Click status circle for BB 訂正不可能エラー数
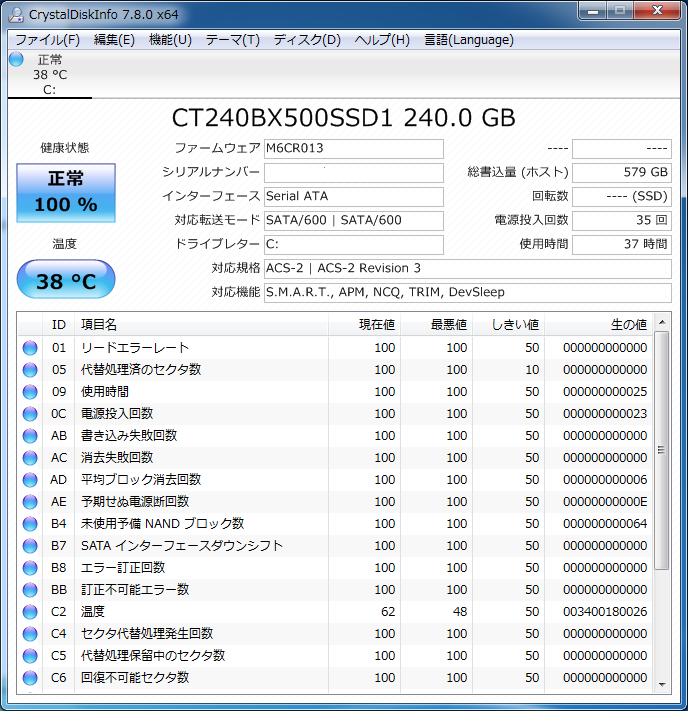Screen dimensions: 688x711 coord(30,590)
